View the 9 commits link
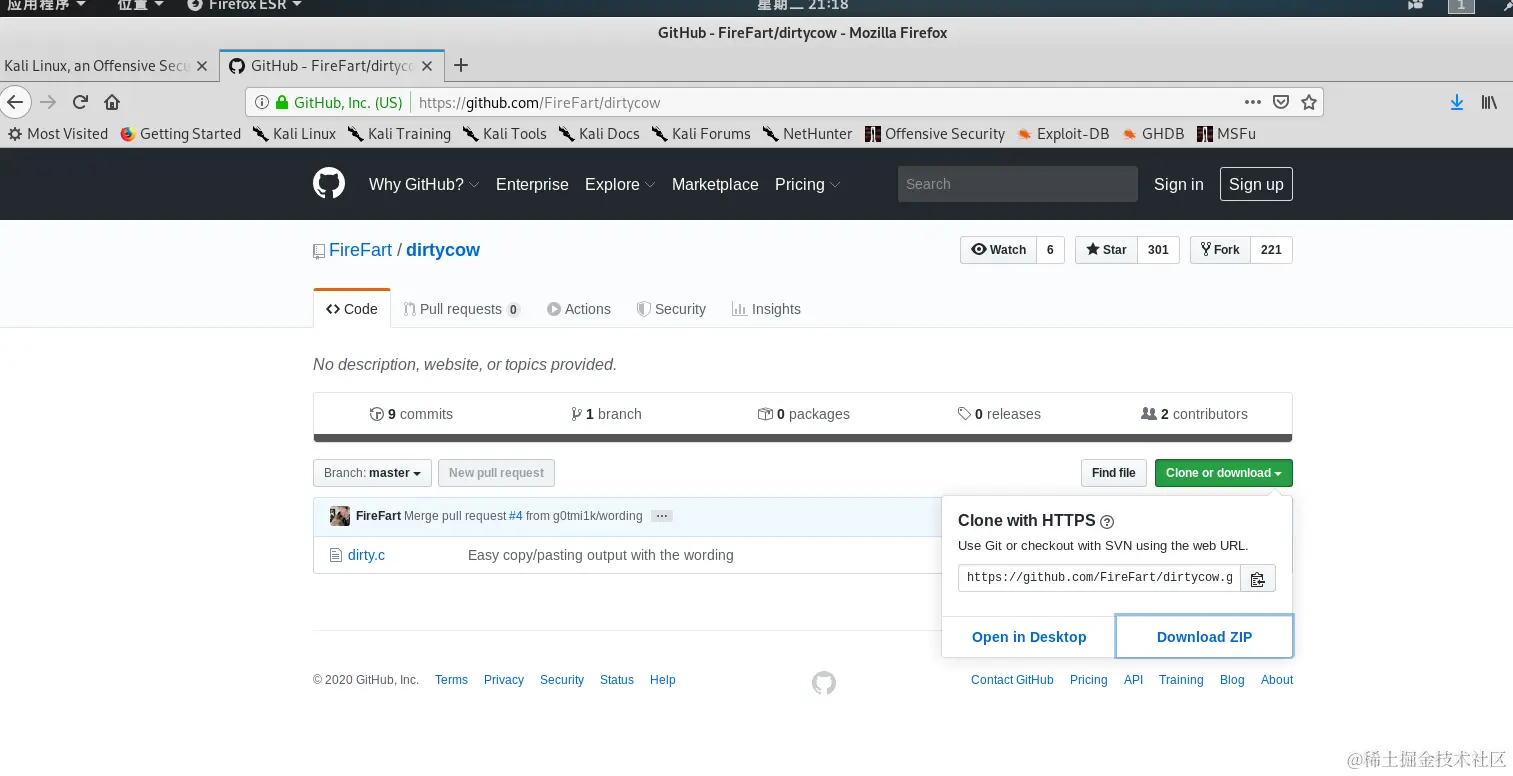Screen dimensions: 1513x776 (x=411, y=414)
